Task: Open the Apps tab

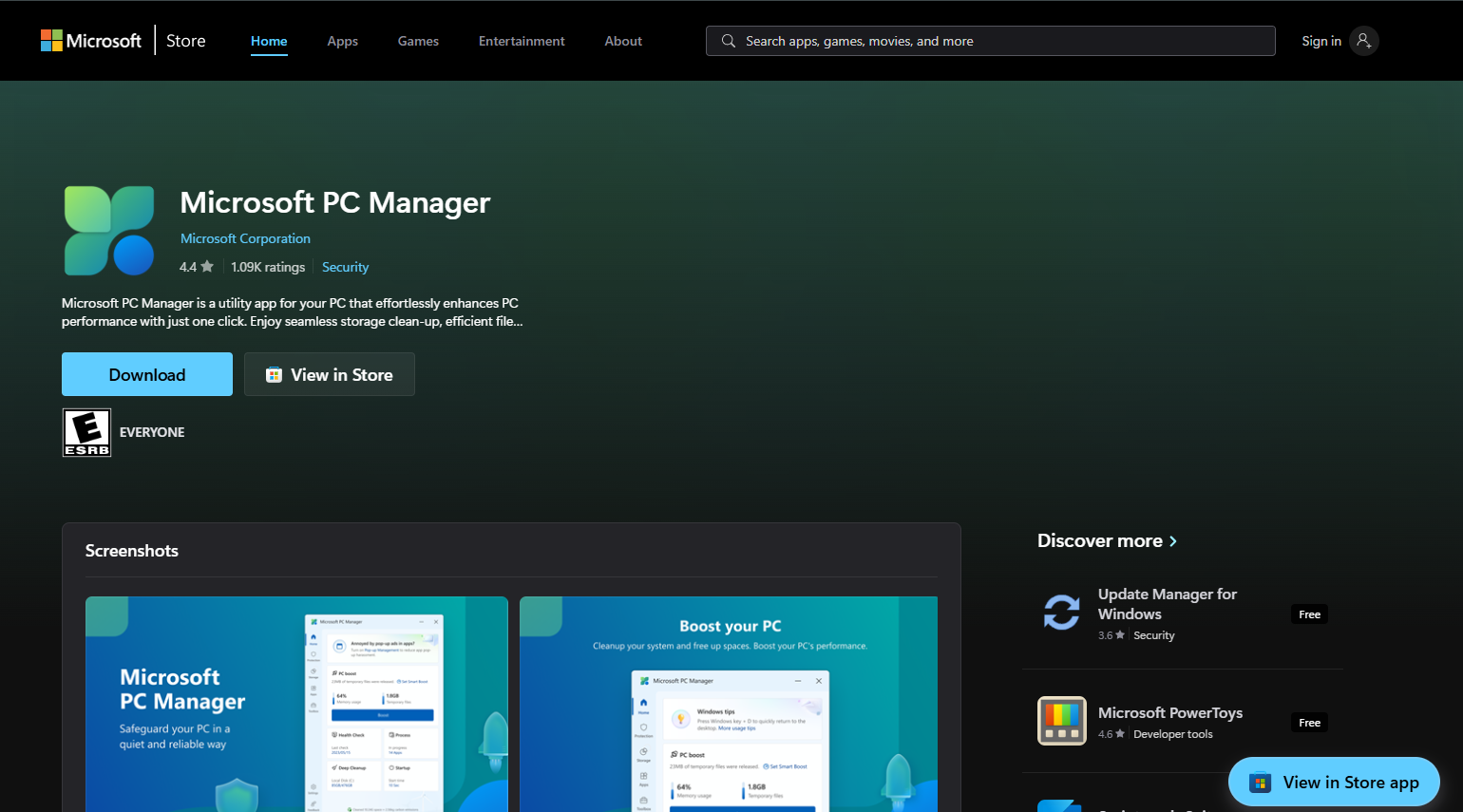Action: pyautogui.click(x=342, y=41)
